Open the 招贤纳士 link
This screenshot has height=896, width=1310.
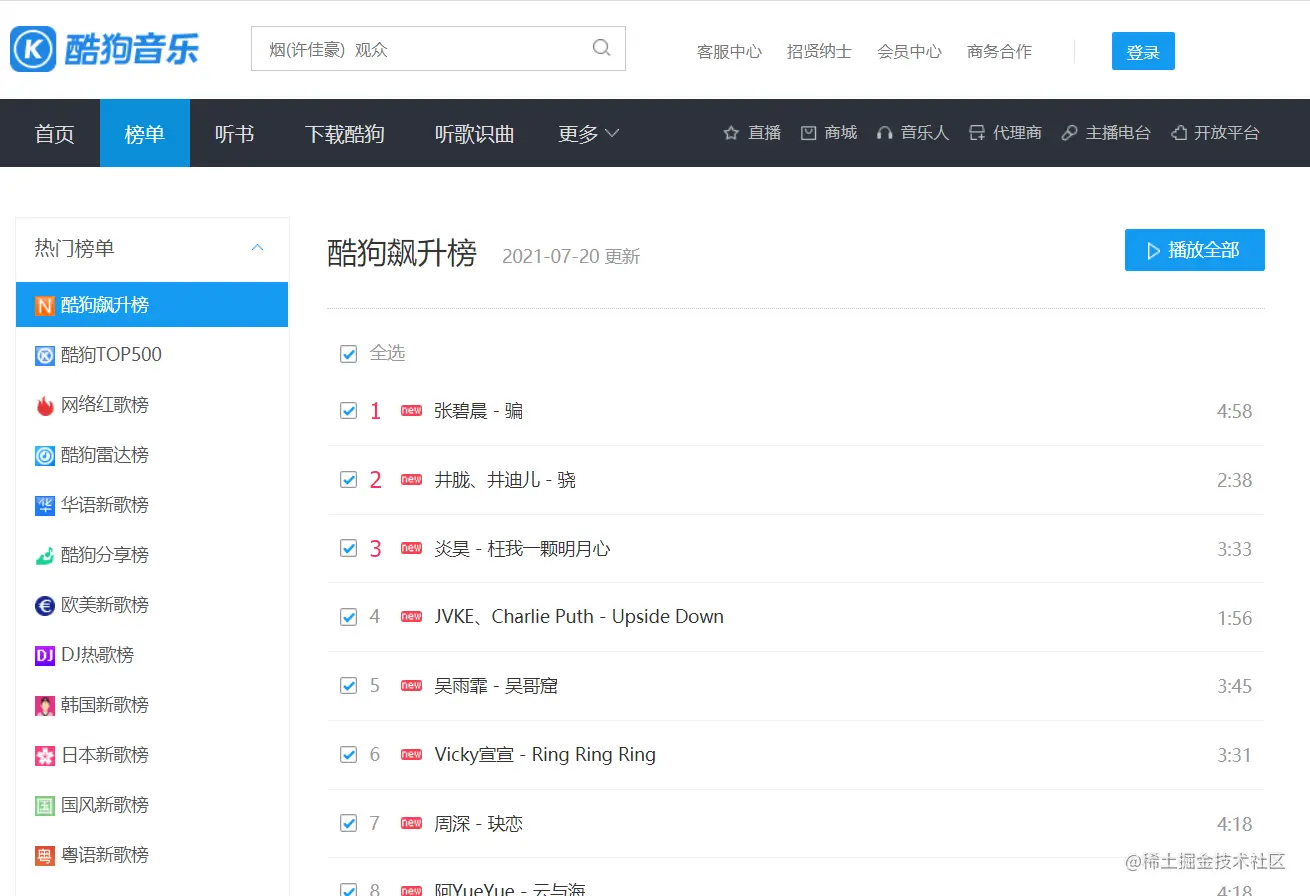pos(819,51)
